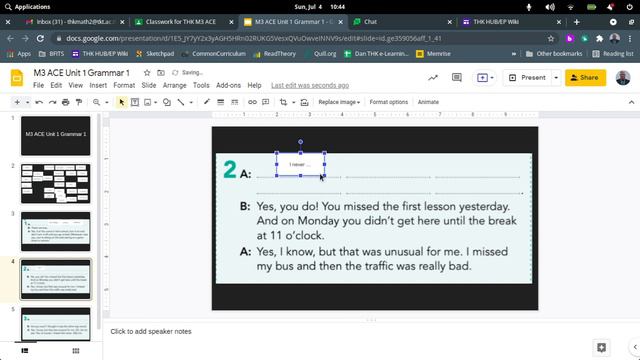
Task: Click the yellow Share button
Action: pyautogui.click(x=585, y=78)
